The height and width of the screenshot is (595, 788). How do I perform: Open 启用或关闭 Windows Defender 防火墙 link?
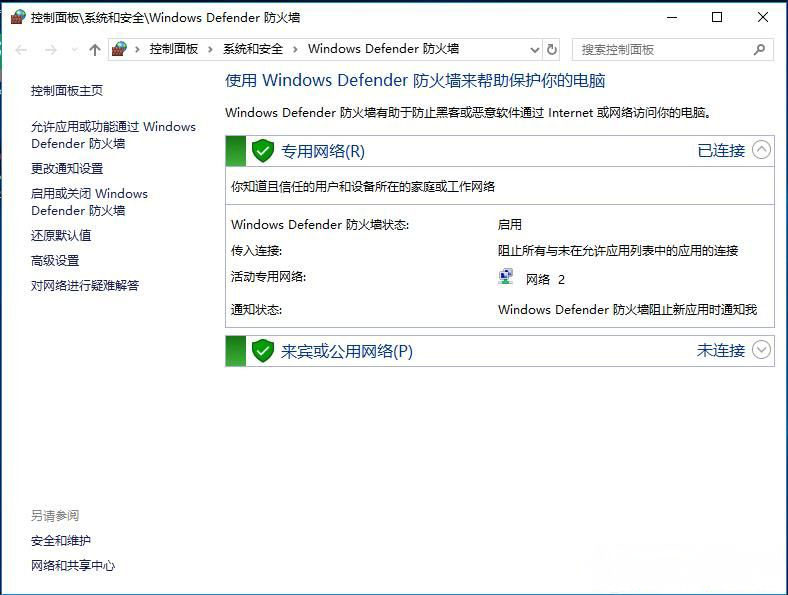(89, 202)
